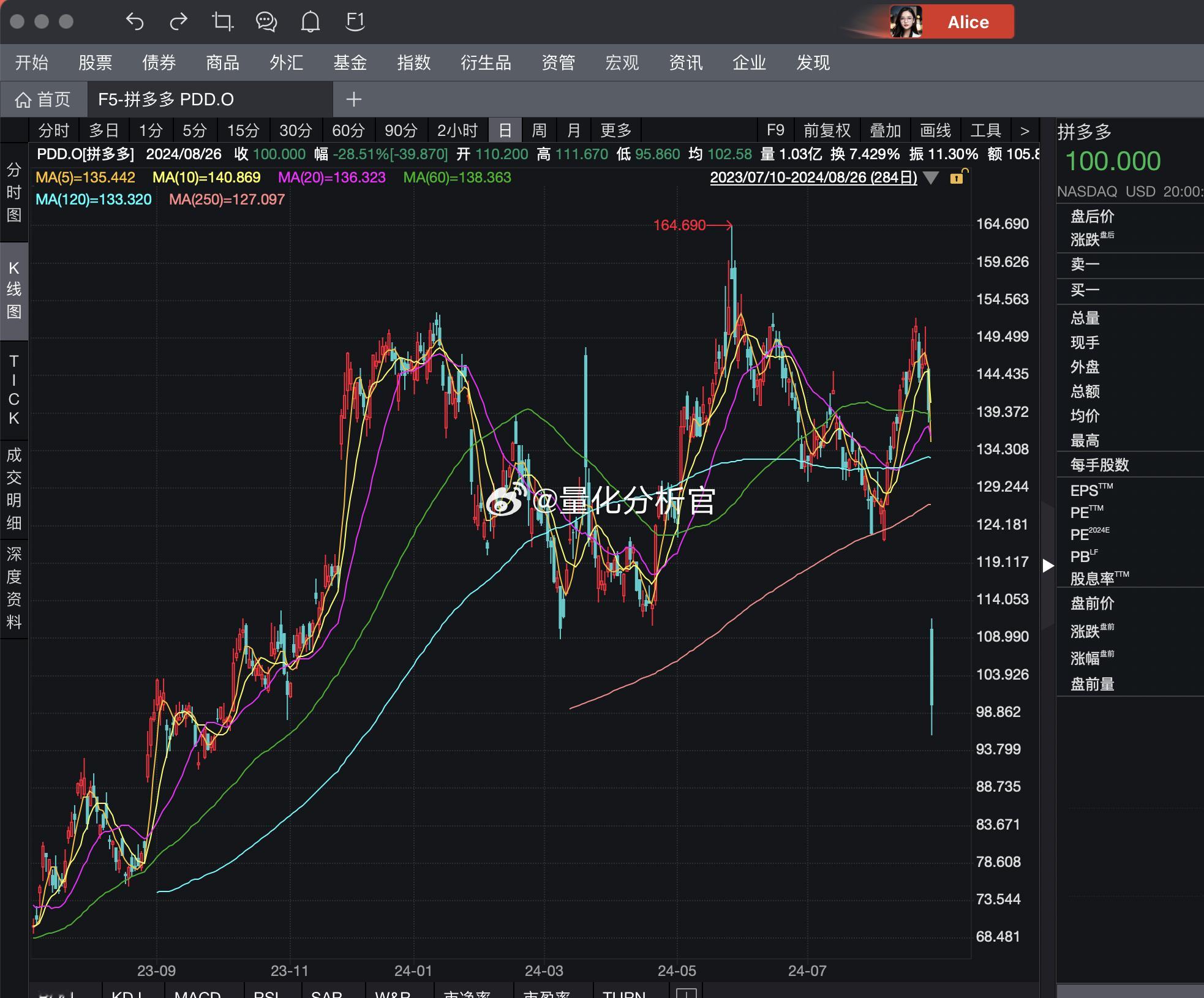Click the F1 help icon
Image resolution: width=1204 pixels, height=998 pixels.
(x=355, y=22)
